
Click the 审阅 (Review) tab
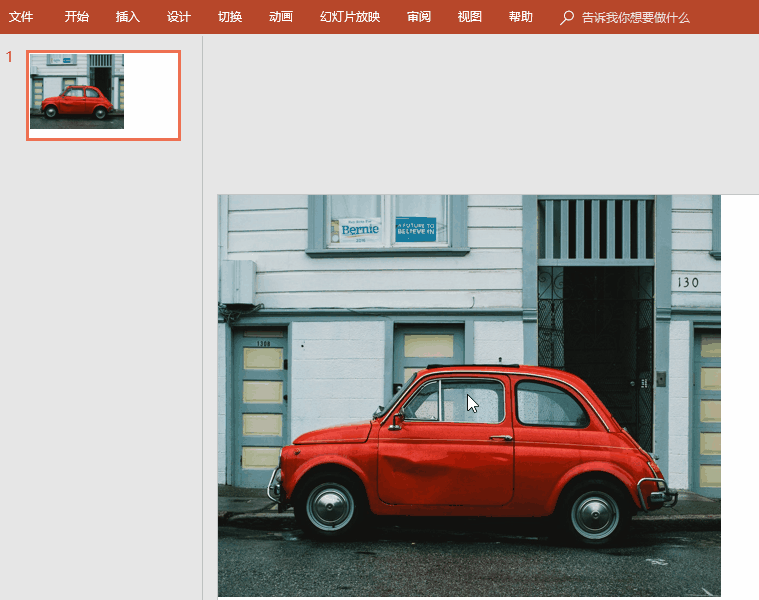tap(419, 17)
